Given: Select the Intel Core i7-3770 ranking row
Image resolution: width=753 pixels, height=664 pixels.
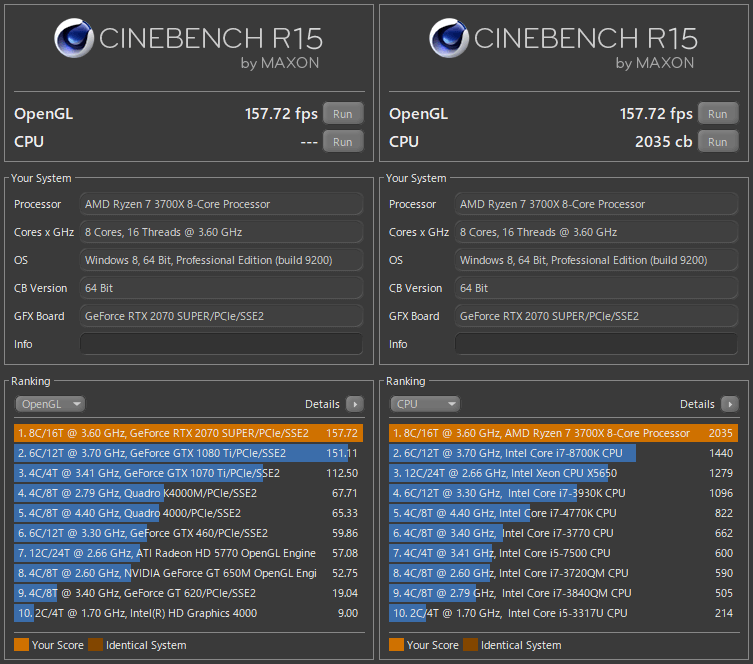Looking at the screenshot, I should [563, 533].
